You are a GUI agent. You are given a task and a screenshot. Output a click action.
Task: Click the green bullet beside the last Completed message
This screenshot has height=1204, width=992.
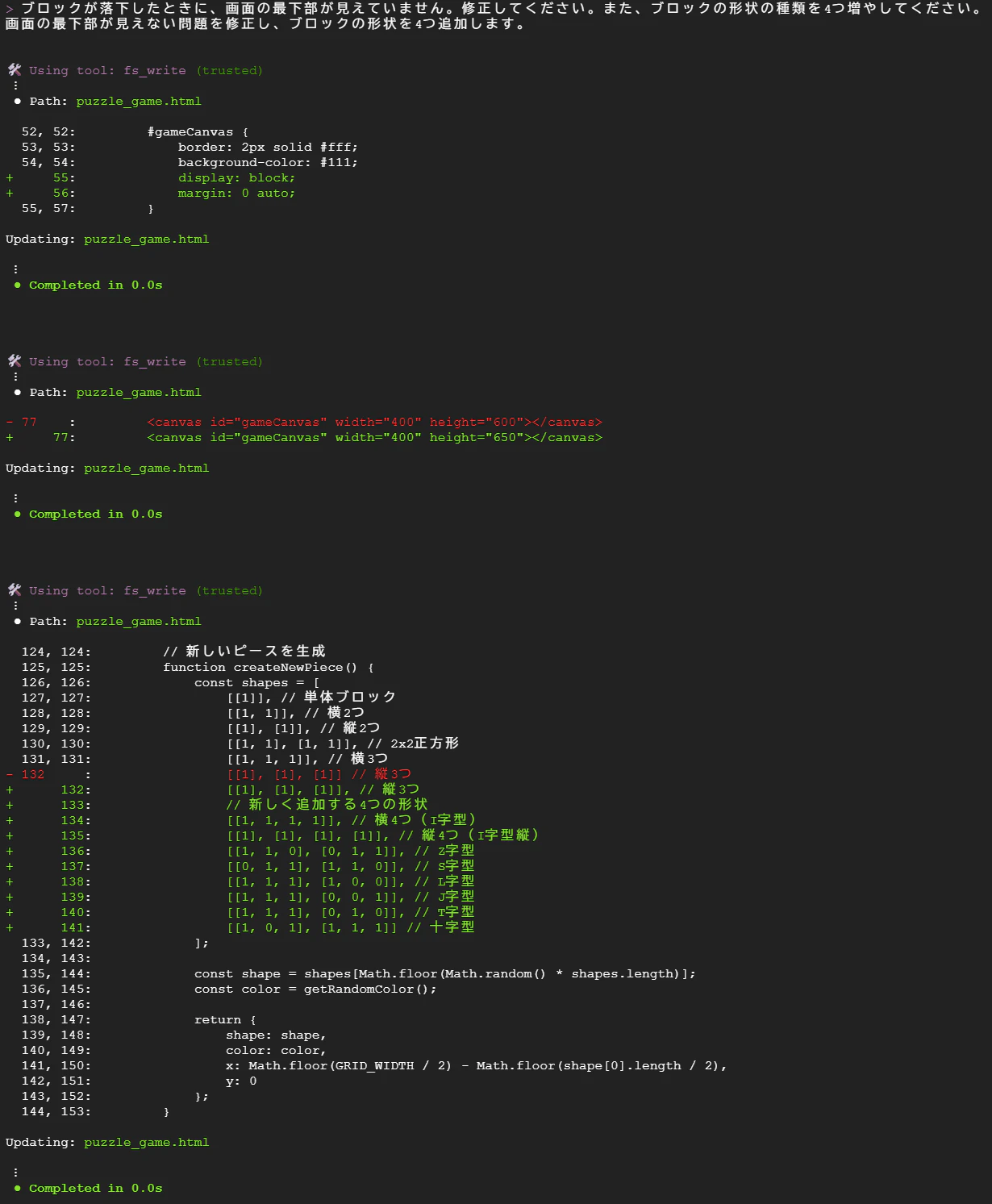coord(17,1189)
